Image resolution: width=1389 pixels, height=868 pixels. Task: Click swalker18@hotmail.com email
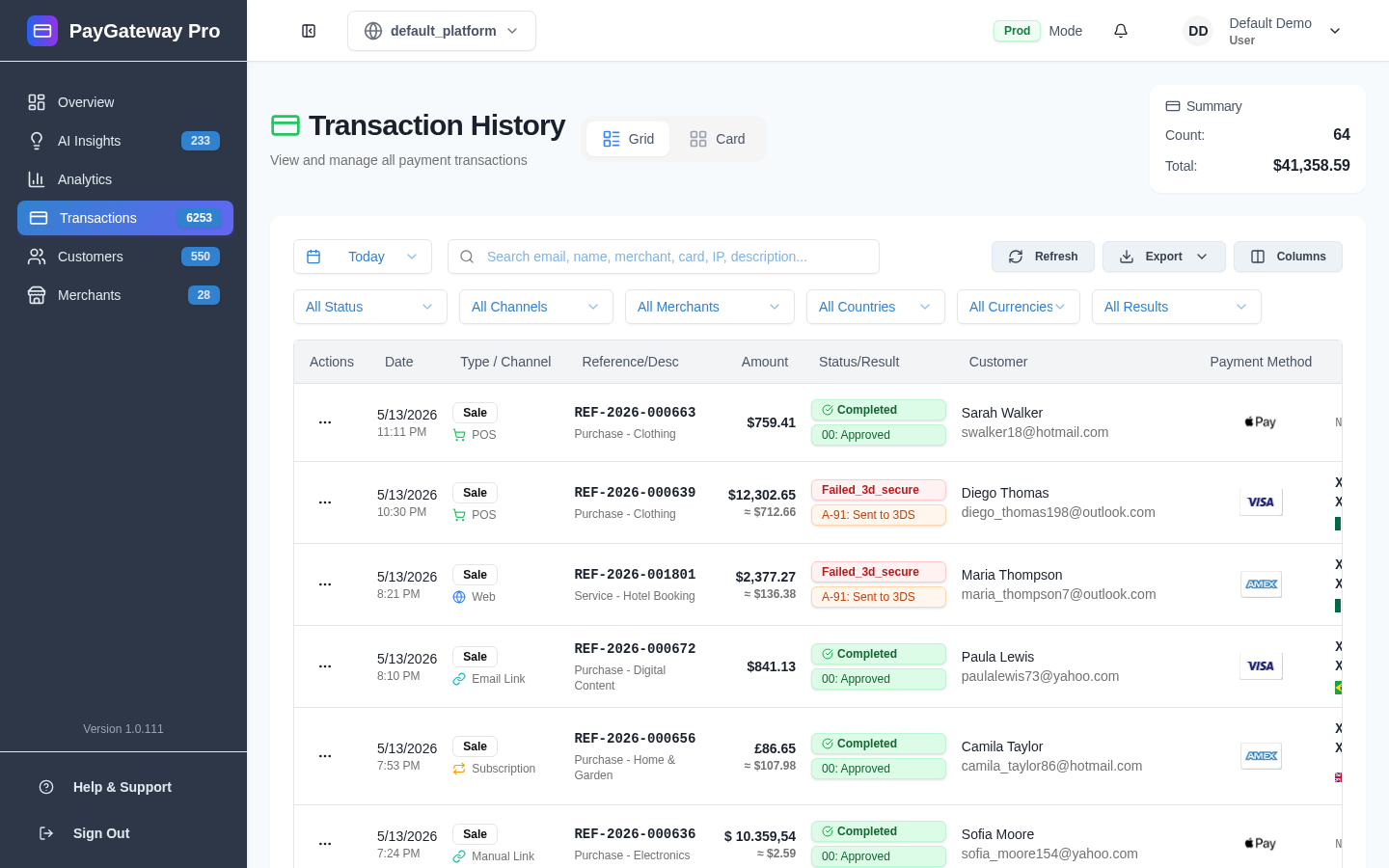(1035, 432)
